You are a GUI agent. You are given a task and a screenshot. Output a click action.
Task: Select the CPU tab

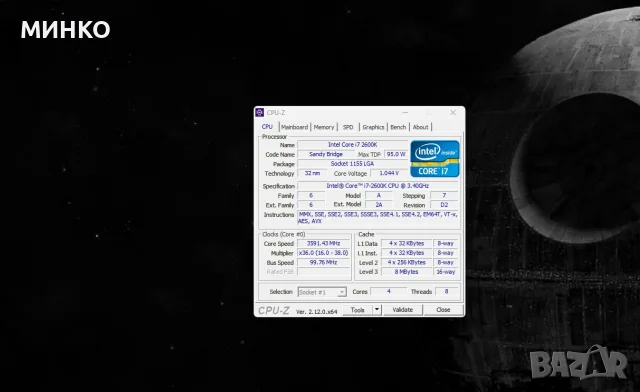(267, 127)
